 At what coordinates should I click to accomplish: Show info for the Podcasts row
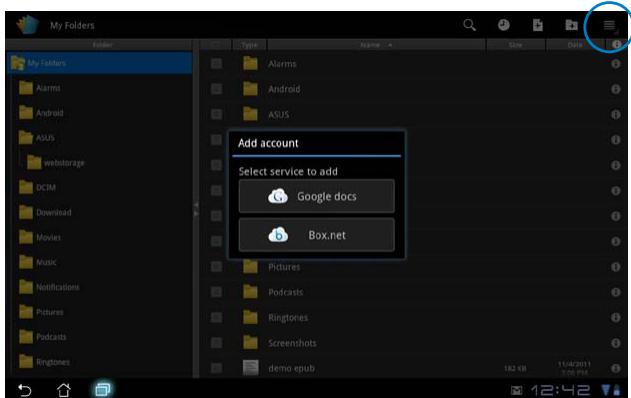pyautogui.click(x=616, y=292)
